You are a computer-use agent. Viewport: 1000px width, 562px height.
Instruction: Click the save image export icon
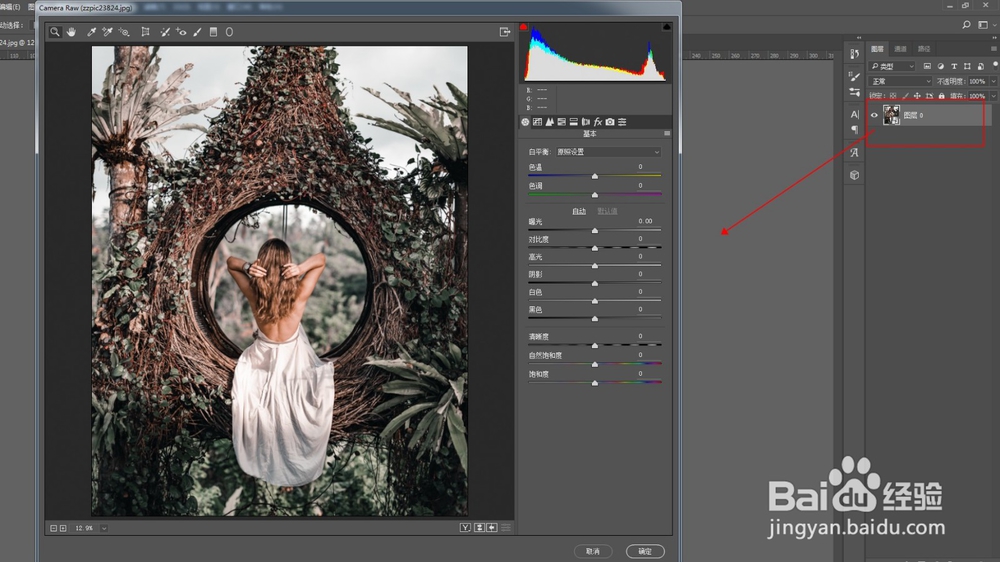pos(504,32)
